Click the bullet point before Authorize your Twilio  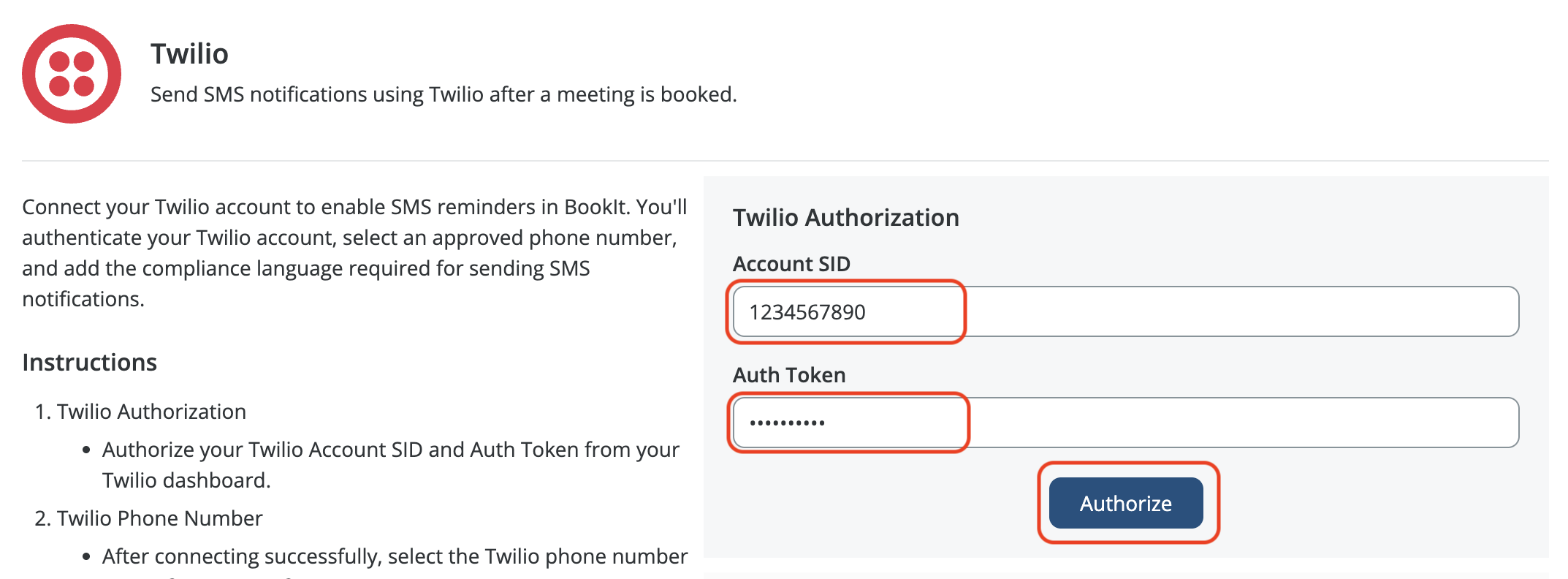tap(86, 450)
